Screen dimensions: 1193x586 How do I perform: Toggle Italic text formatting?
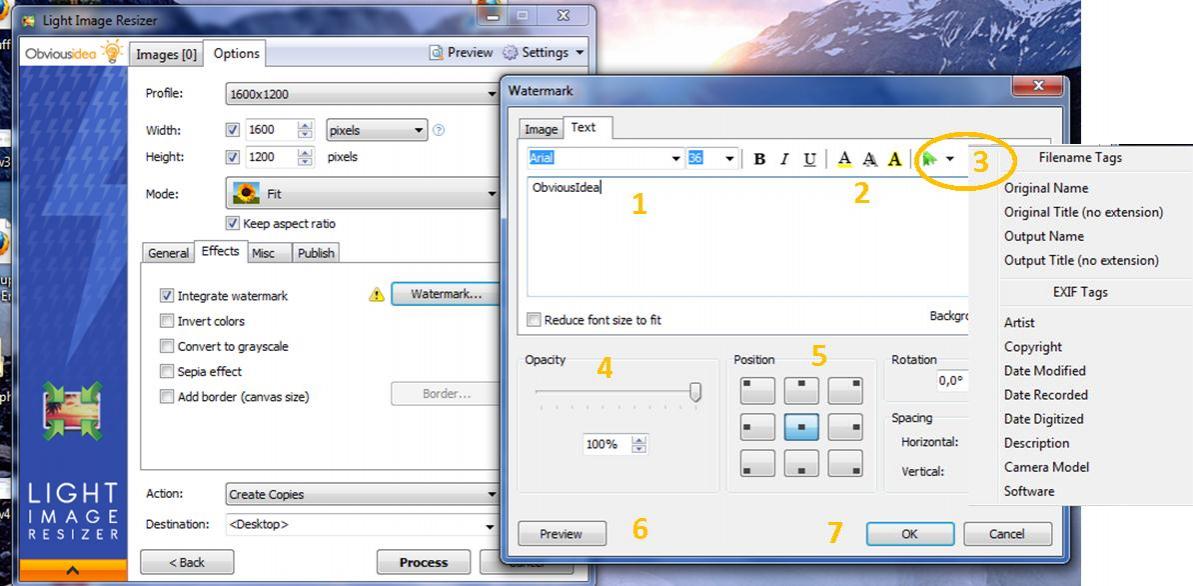coord(784,159)
